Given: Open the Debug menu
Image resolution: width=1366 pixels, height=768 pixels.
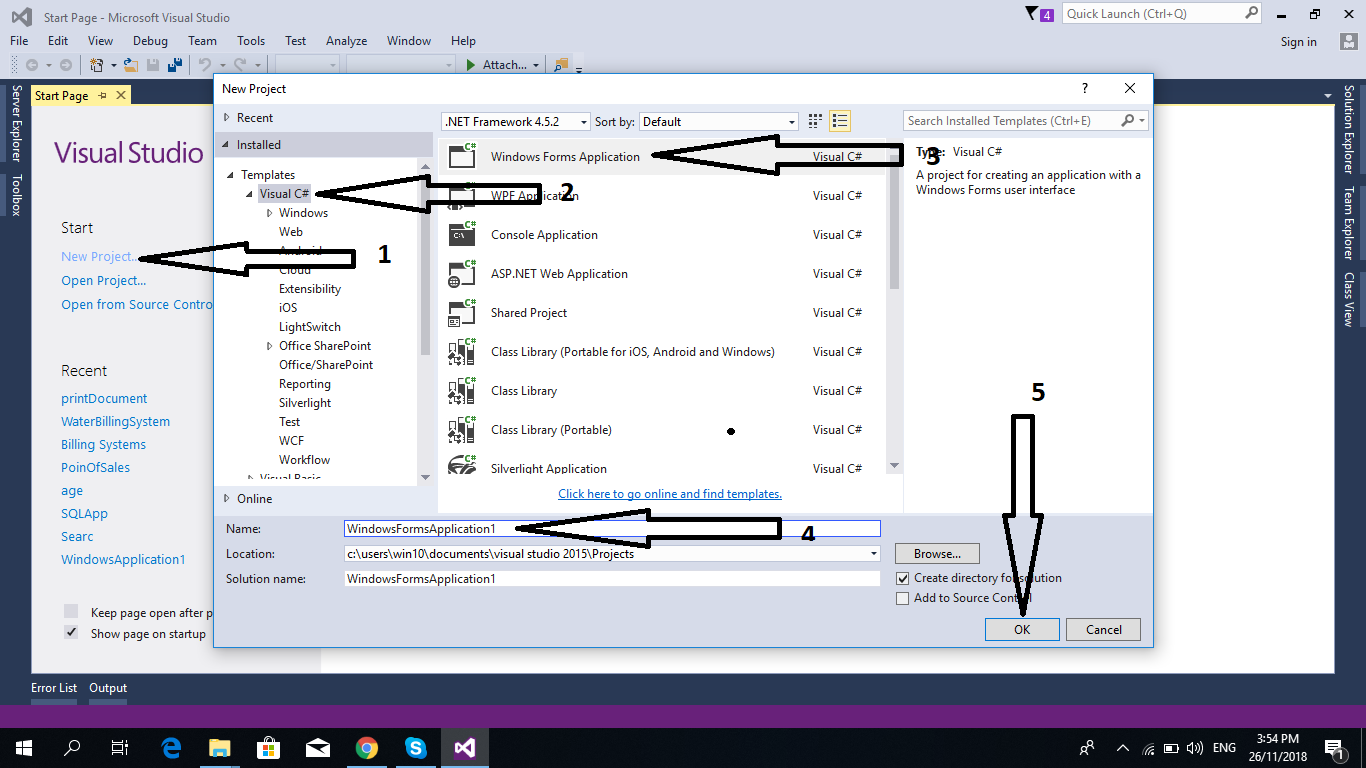Looking at the screenshot, I should point(150,41).
